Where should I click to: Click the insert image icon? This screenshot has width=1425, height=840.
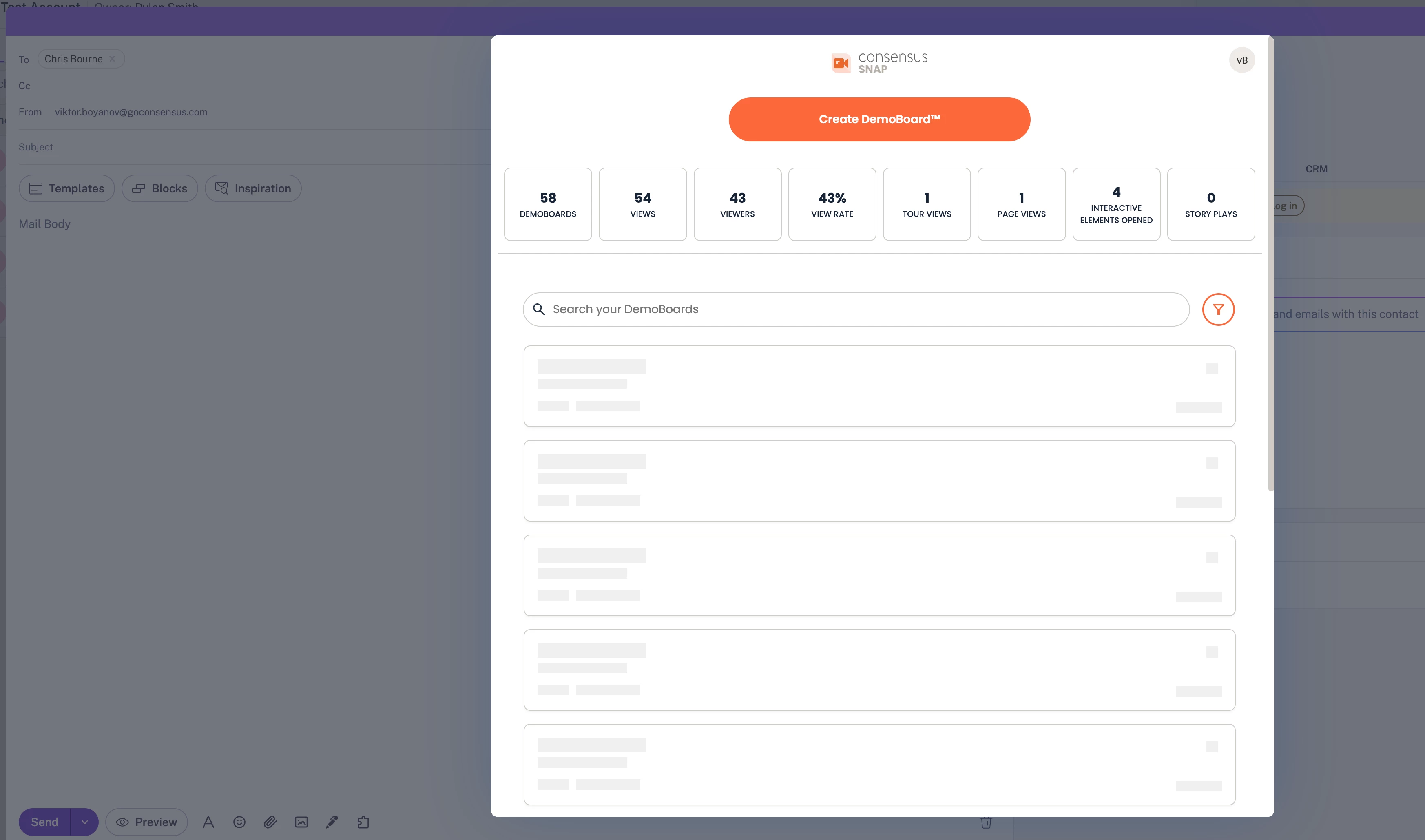click(x=301, y=822)
